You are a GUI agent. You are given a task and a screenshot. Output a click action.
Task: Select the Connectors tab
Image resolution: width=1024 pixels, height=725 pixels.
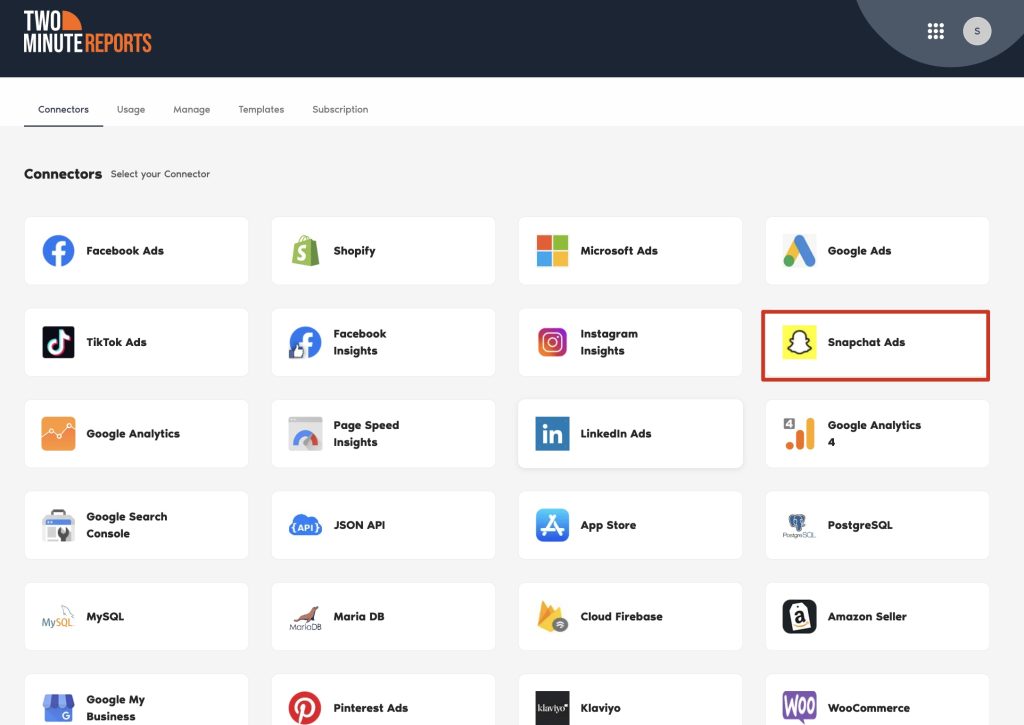coord(63,110)
